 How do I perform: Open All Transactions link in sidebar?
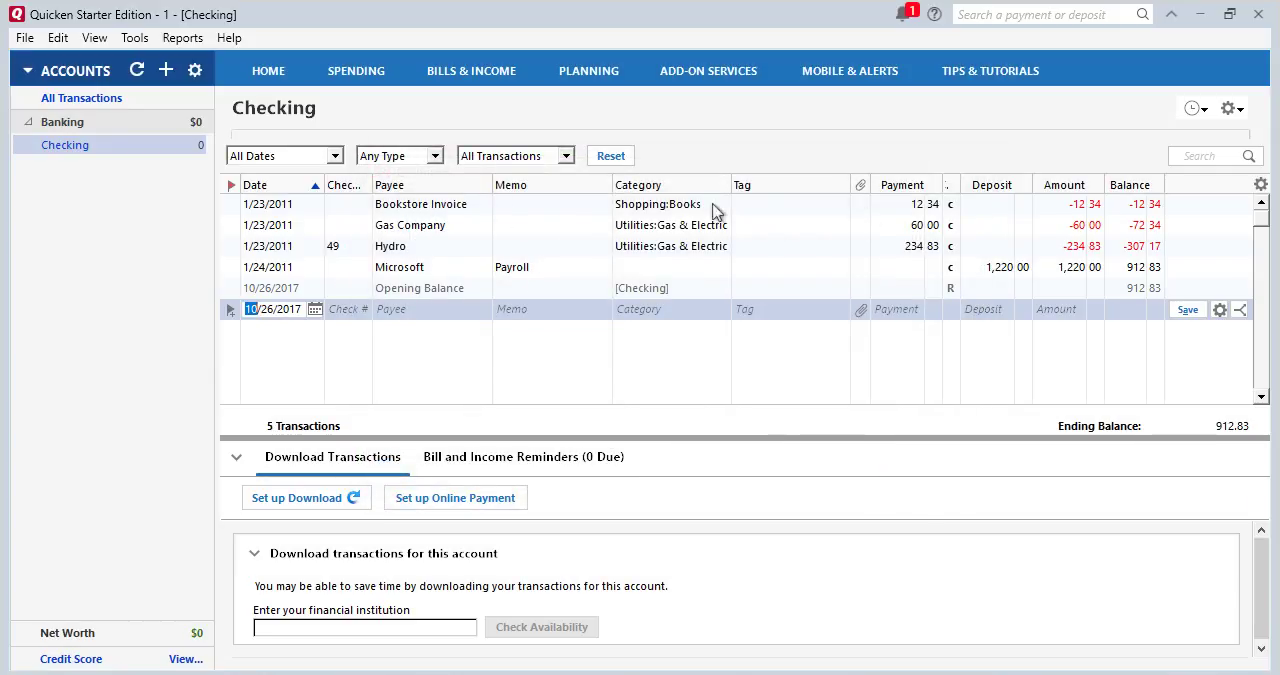(81, 98)
